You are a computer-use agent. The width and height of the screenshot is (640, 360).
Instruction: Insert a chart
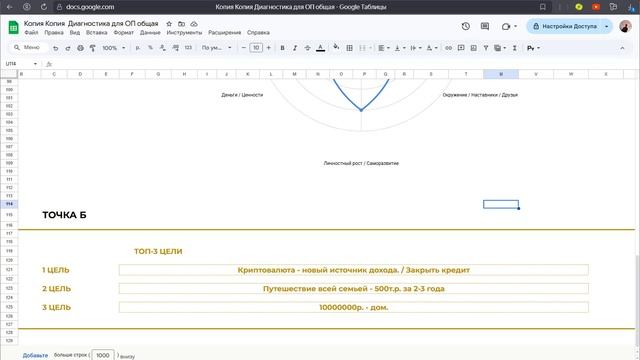pos(473,48)
